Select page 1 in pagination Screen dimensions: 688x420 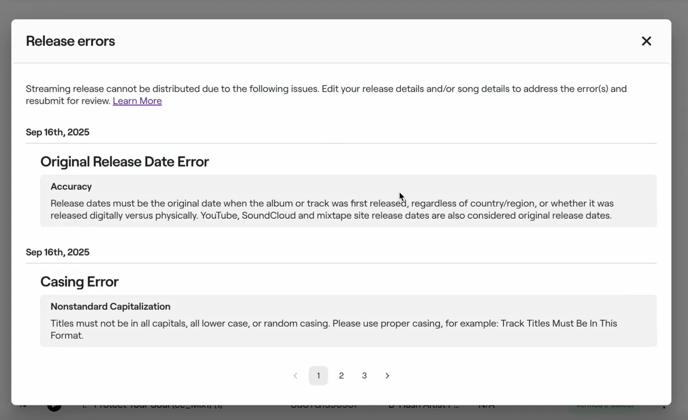[318, 376]
